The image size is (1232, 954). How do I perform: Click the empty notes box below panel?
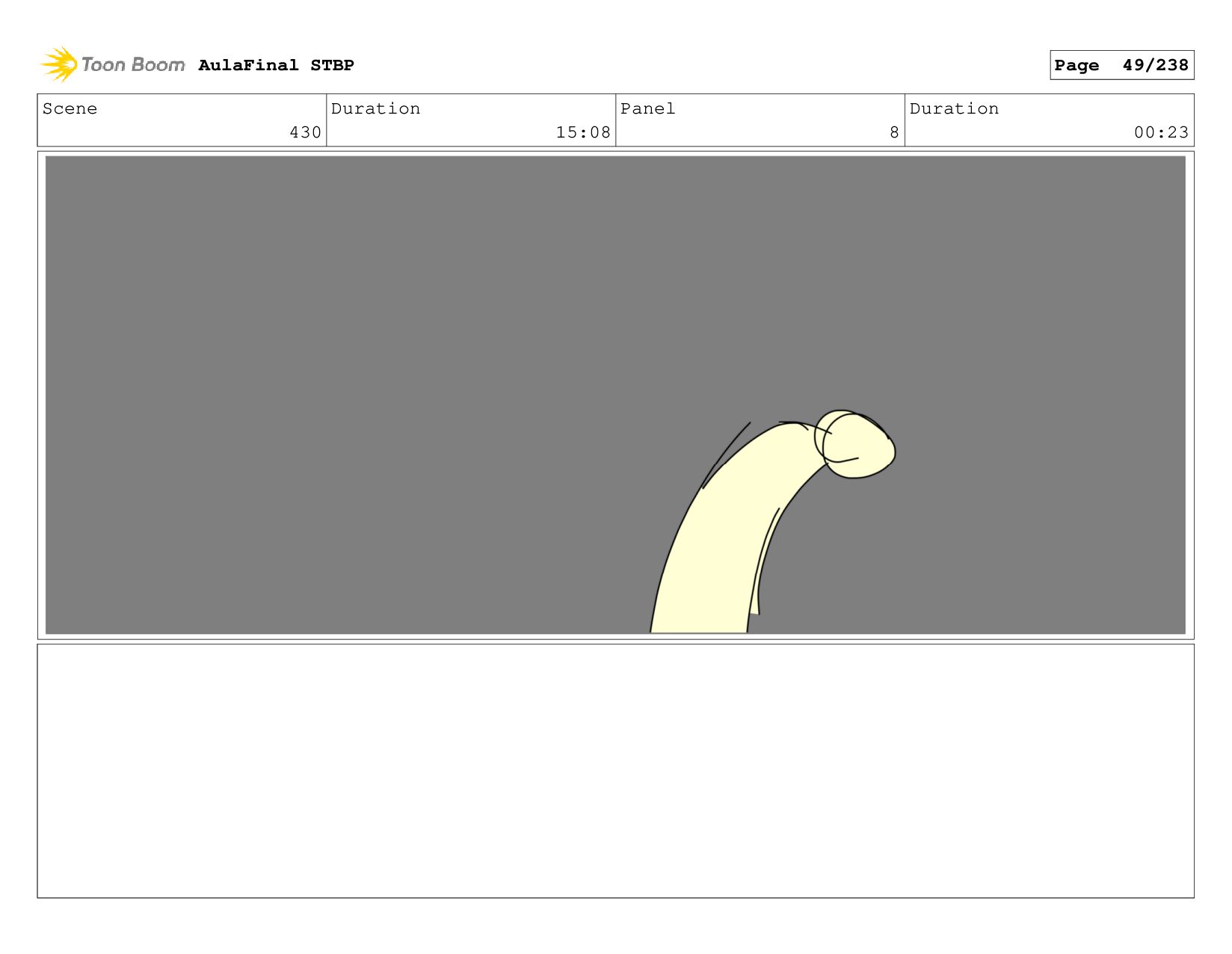[x=615, y=771]
